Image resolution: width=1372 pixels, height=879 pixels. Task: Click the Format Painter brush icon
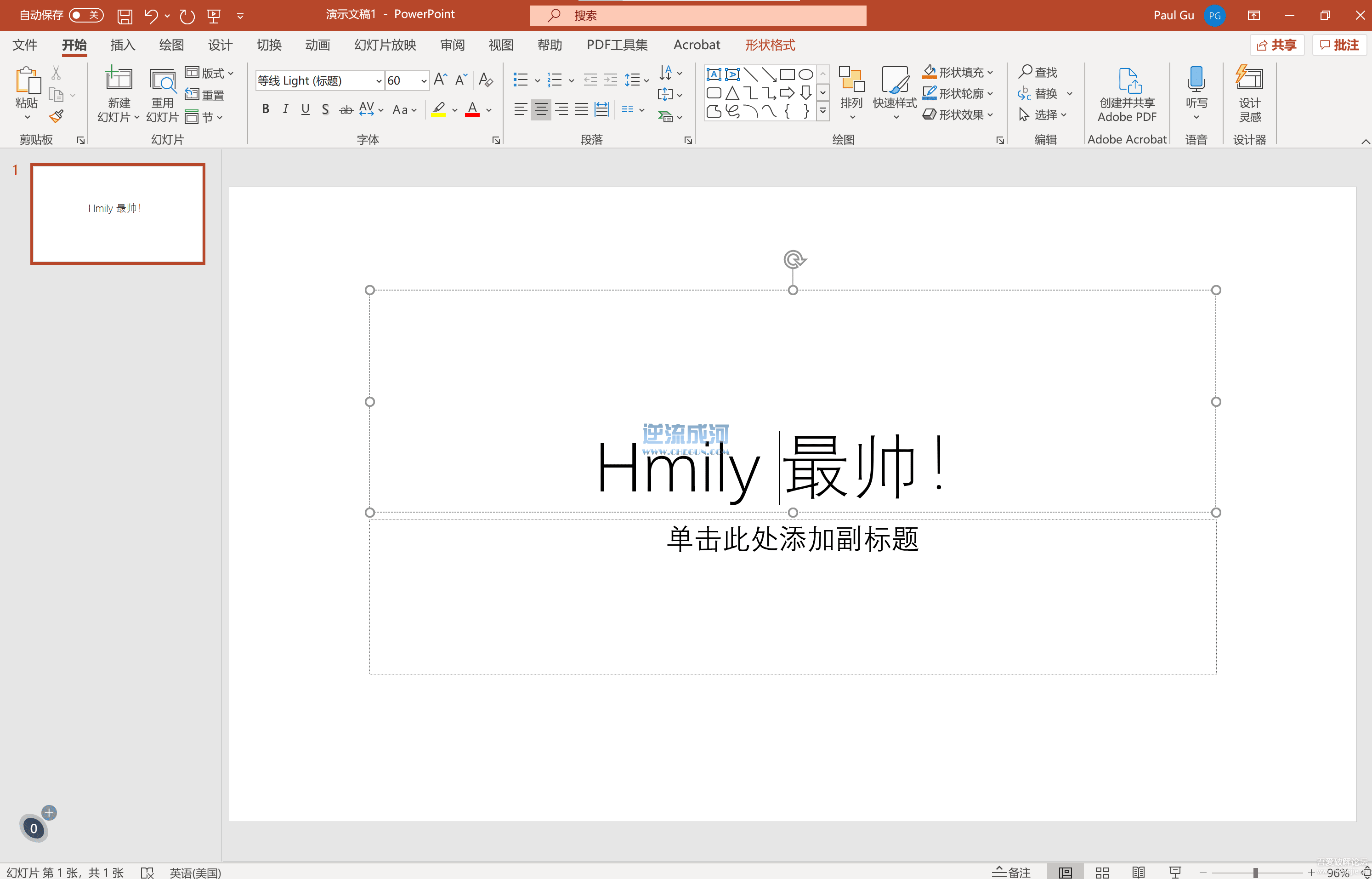(x=56, y=116)
